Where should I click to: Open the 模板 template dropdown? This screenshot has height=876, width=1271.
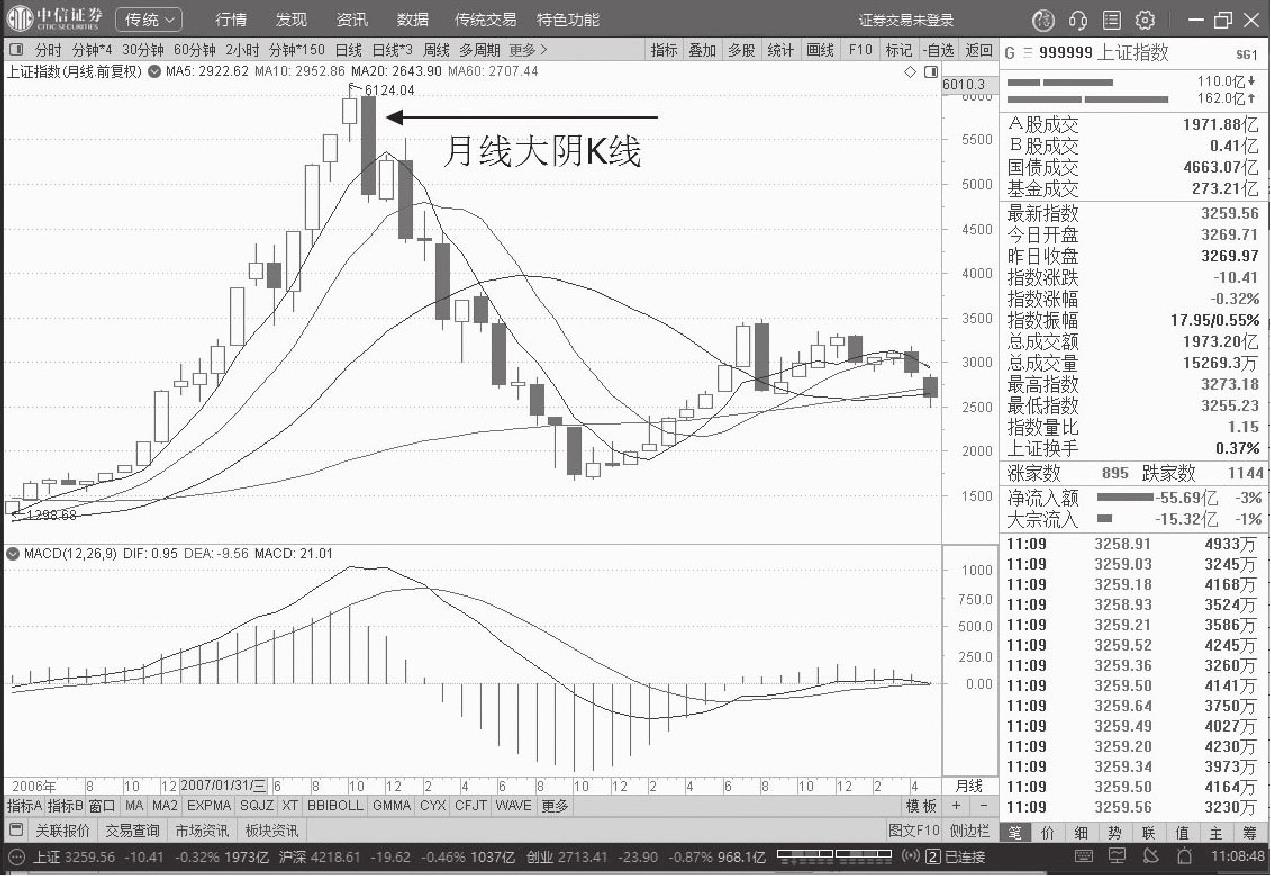tap(921, 806)
